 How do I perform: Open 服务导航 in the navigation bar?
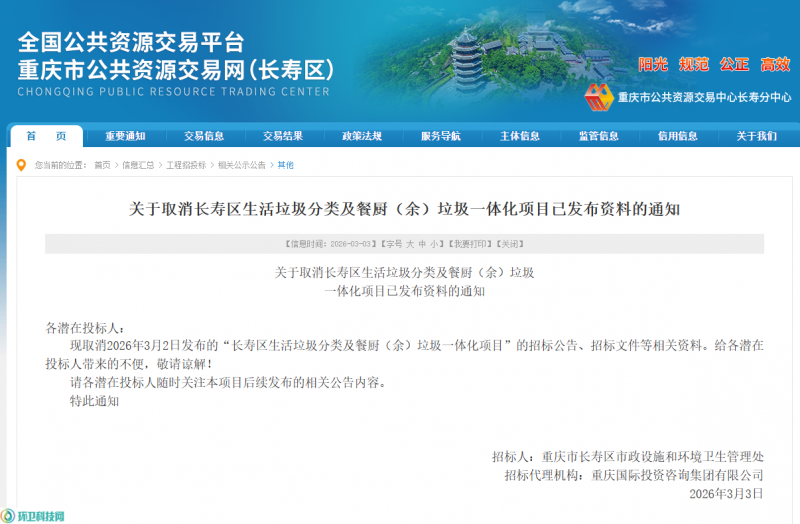pos(441,136)
